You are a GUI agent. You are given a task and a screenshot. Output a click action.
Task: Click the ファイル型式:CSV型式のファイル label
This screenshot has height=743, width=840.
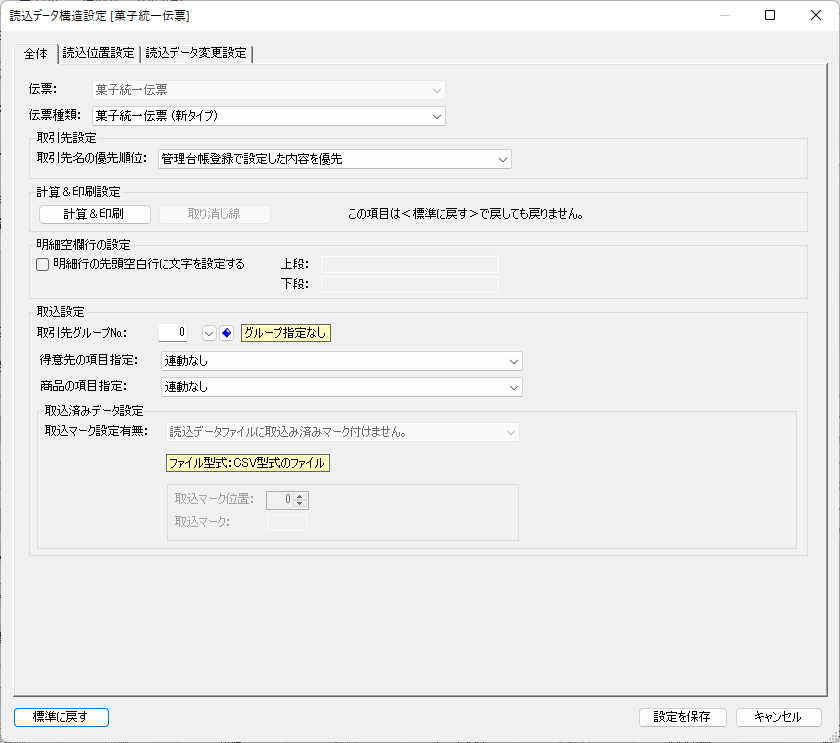[x=248, y=463]
